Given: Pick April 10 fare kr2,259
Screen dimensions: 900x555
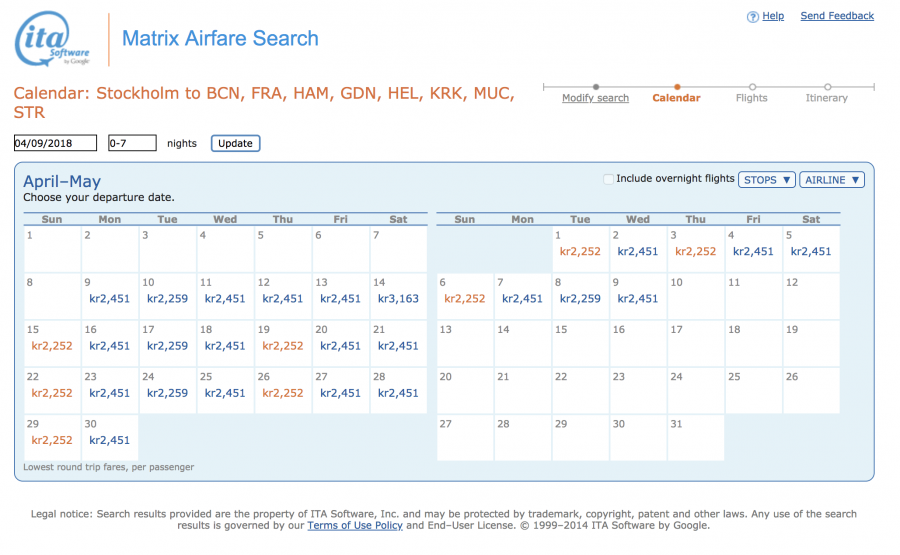Looking at the screenshot, I should [x=167, y=298].
